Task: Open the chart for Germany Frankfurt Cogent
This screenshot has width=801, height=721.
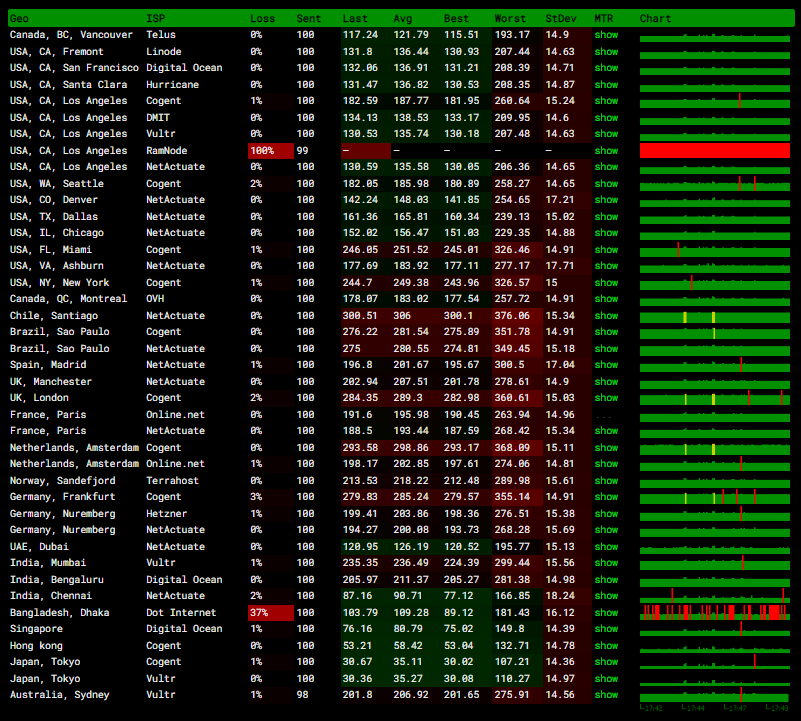Action: pos(715,497)
